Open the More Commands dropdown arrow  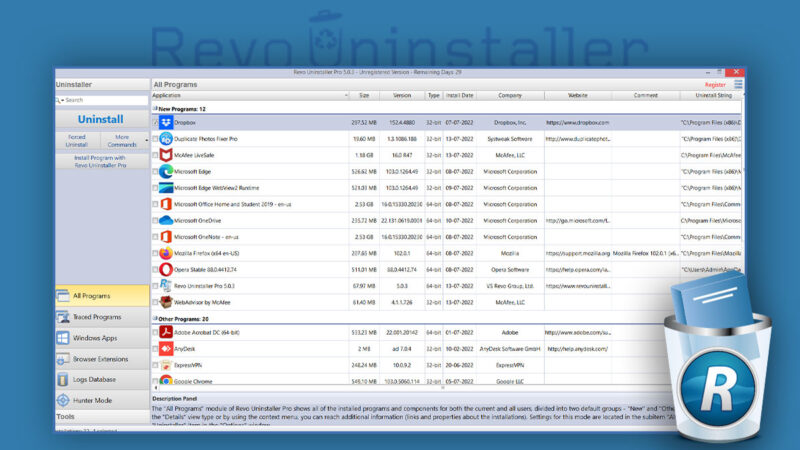(x=146, y=140)
